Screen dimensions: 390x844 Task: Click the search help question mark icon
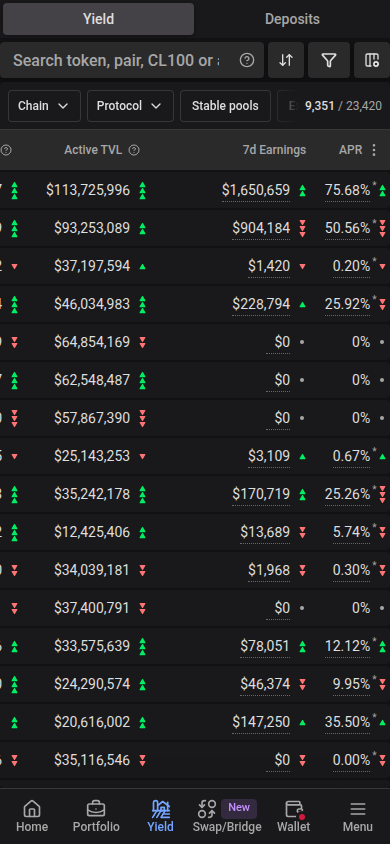click(x=247, y=60)
